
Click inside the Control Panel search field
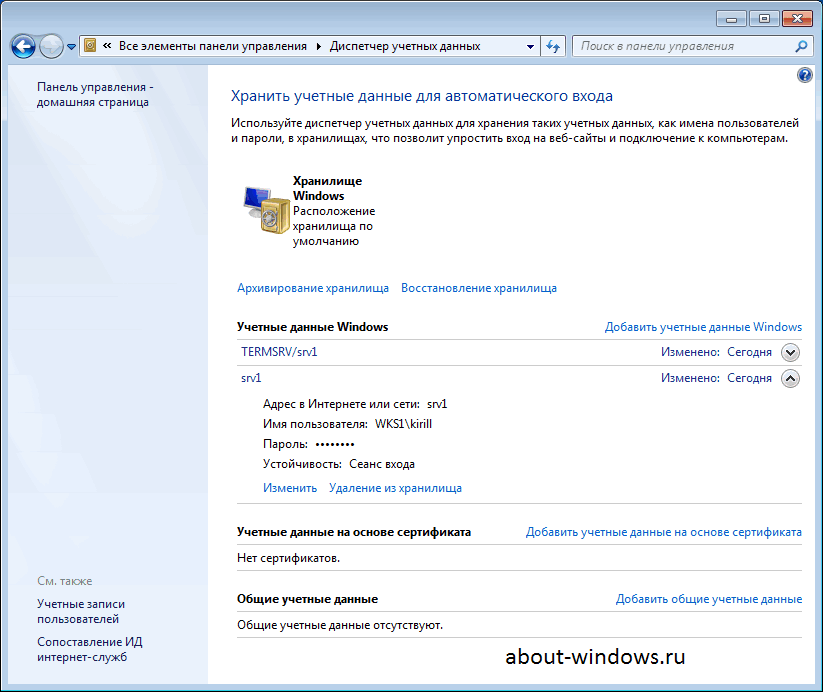point(670,45)
